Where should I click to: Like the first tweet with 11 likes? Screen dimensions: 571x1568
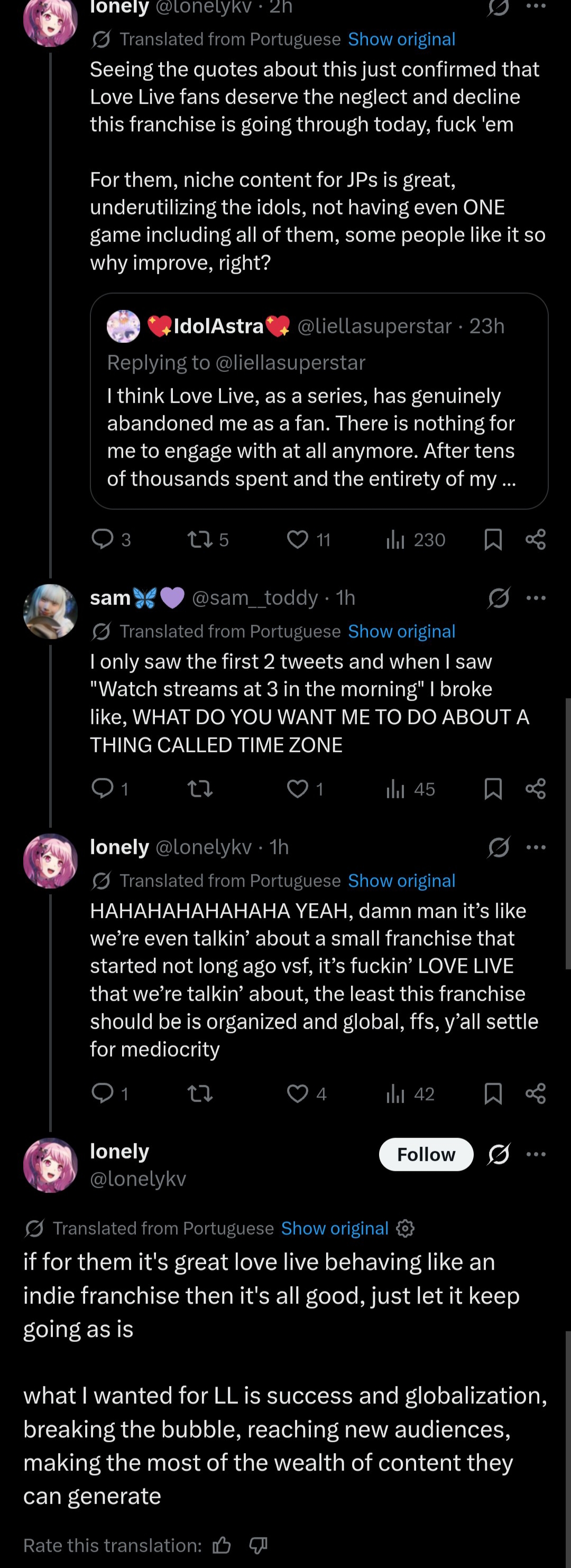pyautogui.click(x=297, y=539)
